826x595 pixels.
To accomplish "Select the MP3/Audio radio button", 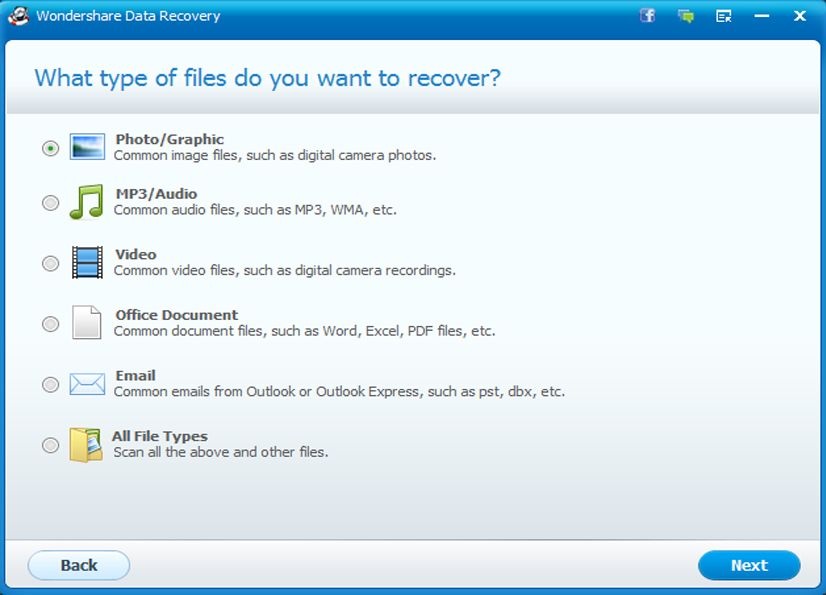I will [x=50, y=203].
